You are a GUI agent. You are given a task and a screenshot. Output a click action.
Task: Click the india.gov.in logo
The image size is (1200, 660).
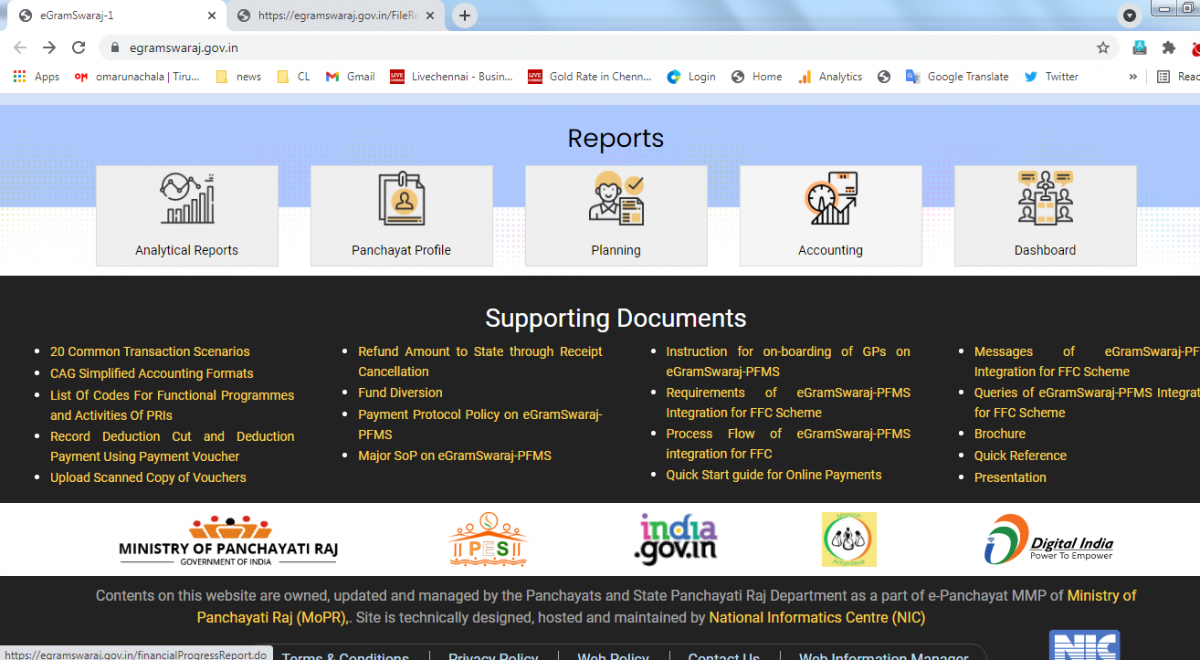tap(676, 539)
